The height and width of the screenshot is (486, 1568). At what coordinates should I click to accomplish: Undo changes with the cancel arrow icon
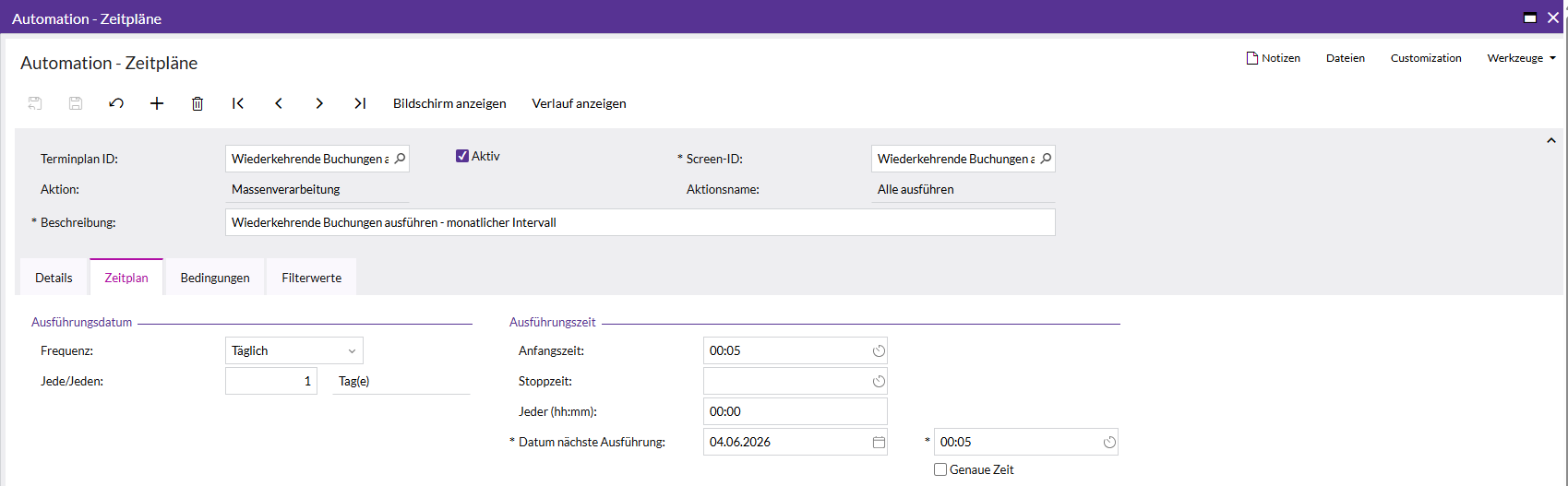click(x=116, y=103)
